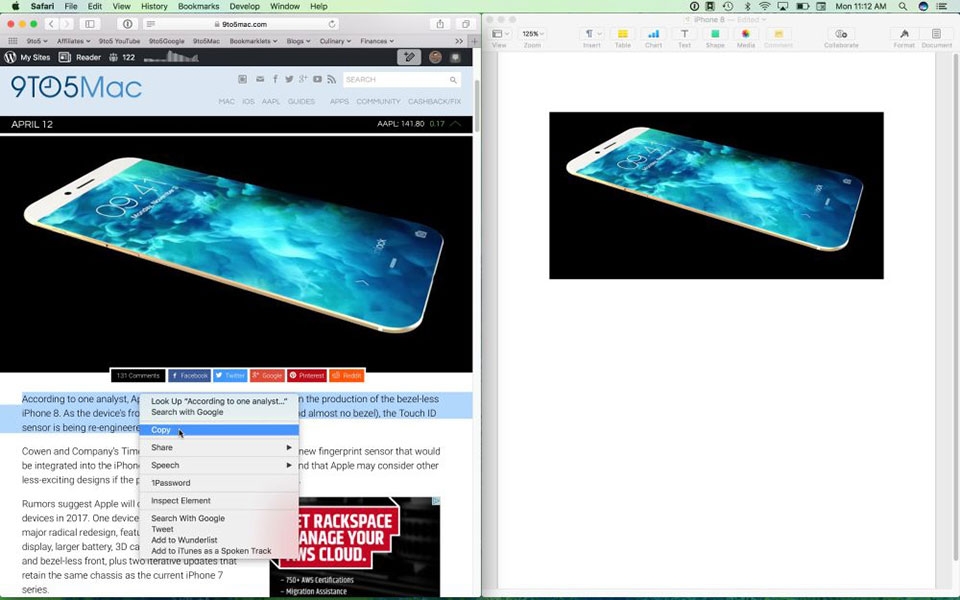The image size is (960, 600).
Task: Click the 131 Comments button
Action: 137,375
